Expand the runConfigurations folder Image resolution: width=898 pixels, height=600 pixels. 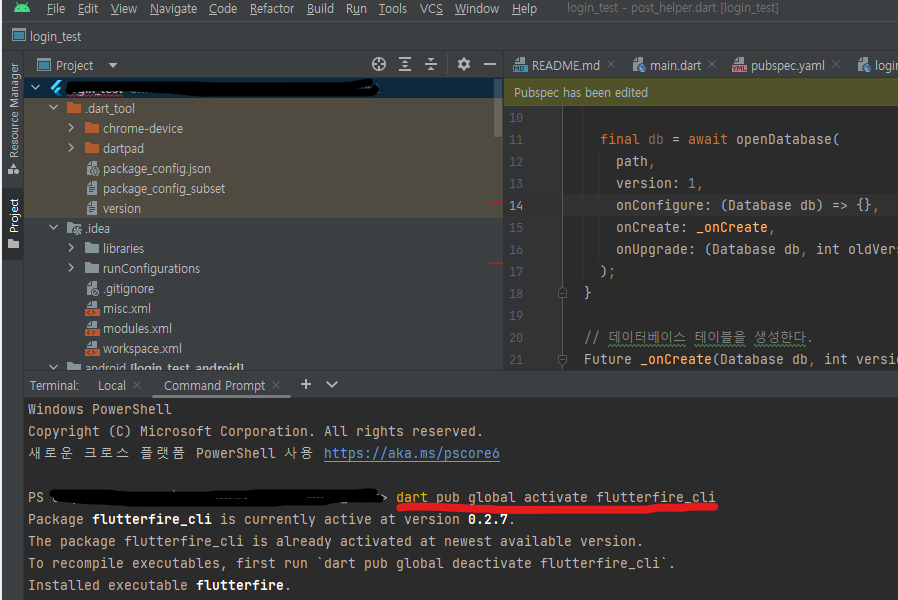pos(71,268)
